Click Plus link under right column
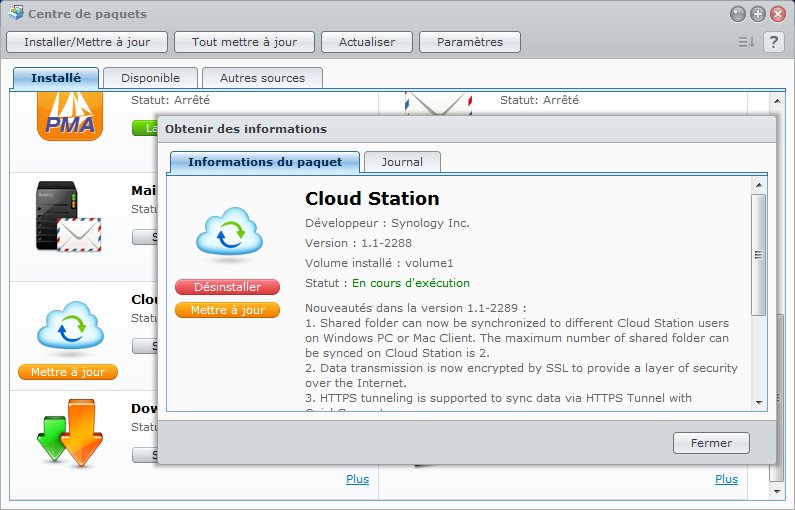Image resolution: width=795 pixels, height=510 pixels. click(x=727, y=479)
